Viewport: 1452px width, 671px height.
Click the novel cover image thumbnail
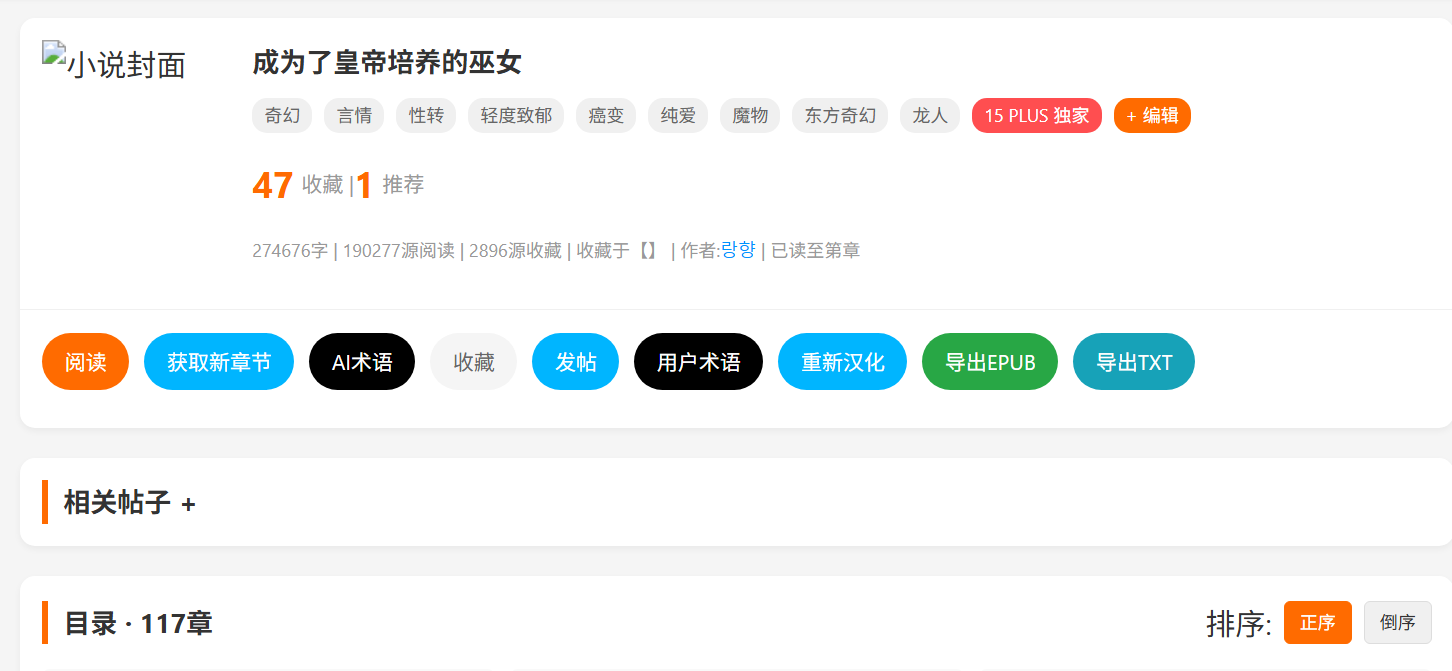tap(114, 64)
